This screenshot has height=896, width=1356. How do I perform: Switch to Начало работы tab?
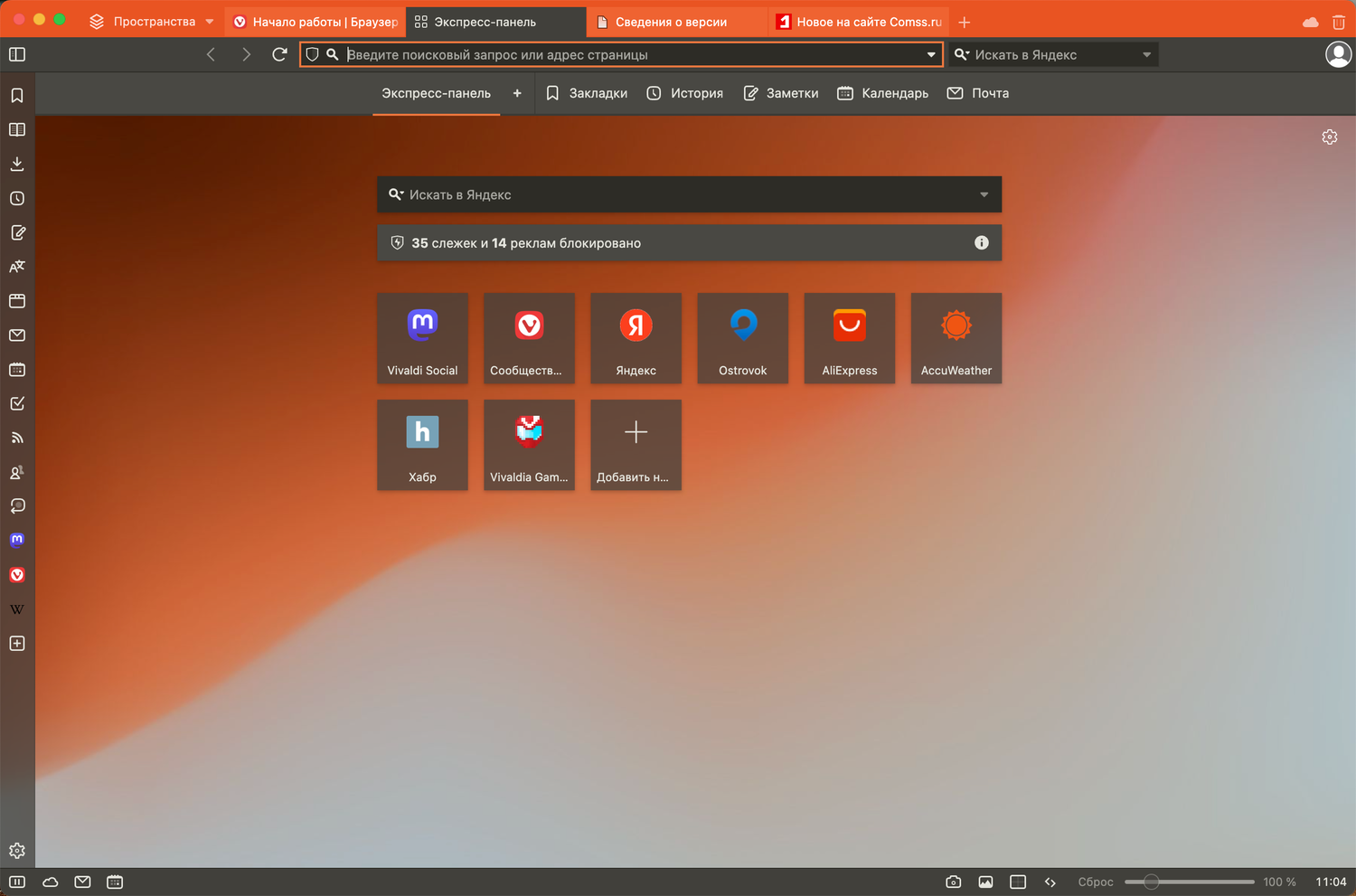coord(315,22)
